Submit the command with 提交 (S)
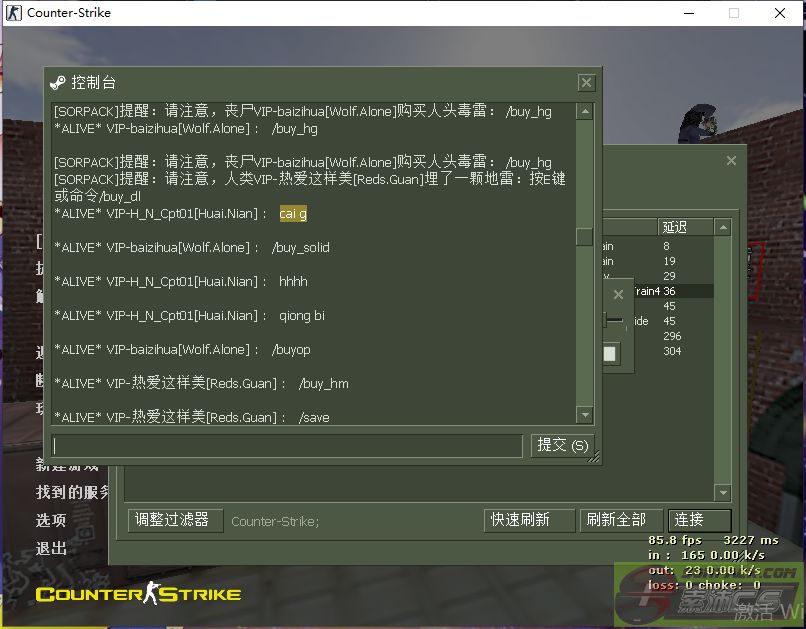 pos(562,445)
